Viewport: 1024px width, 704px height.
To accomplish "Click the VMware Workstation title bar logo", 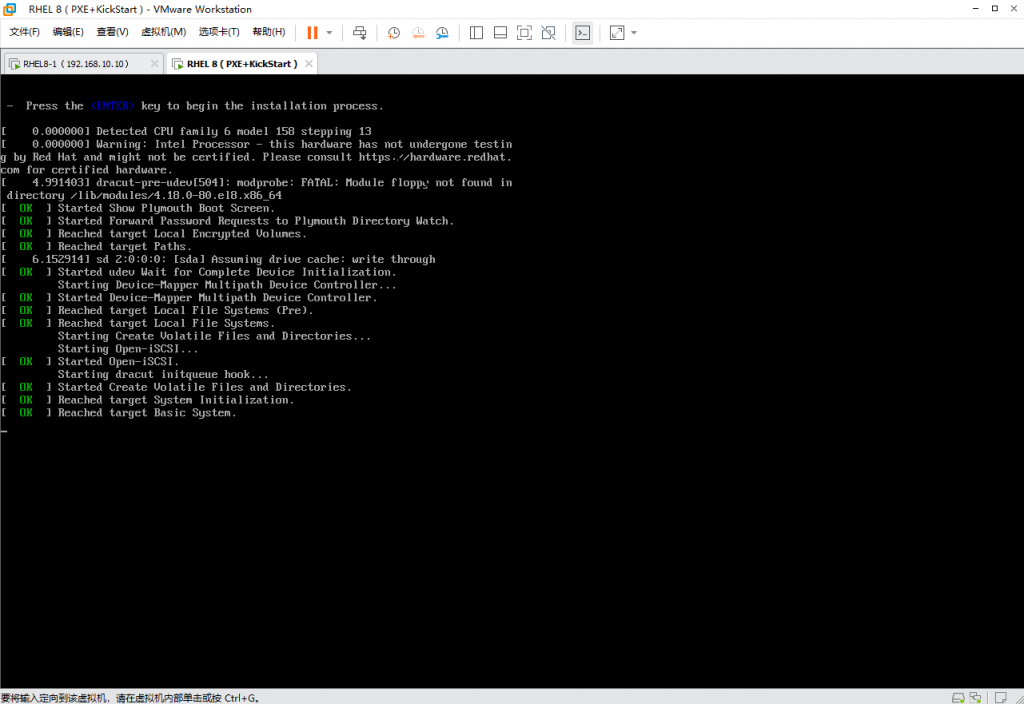I will tap(9, 9).
